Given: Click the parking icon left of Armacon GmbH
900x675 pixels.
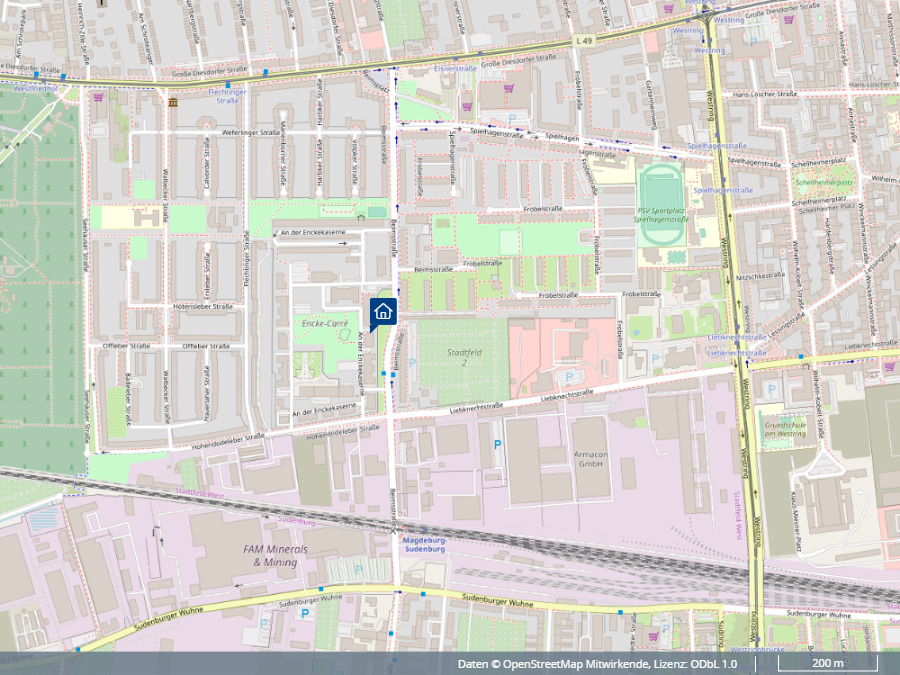Looking at the screenshot, I should (x=497, y=443).
